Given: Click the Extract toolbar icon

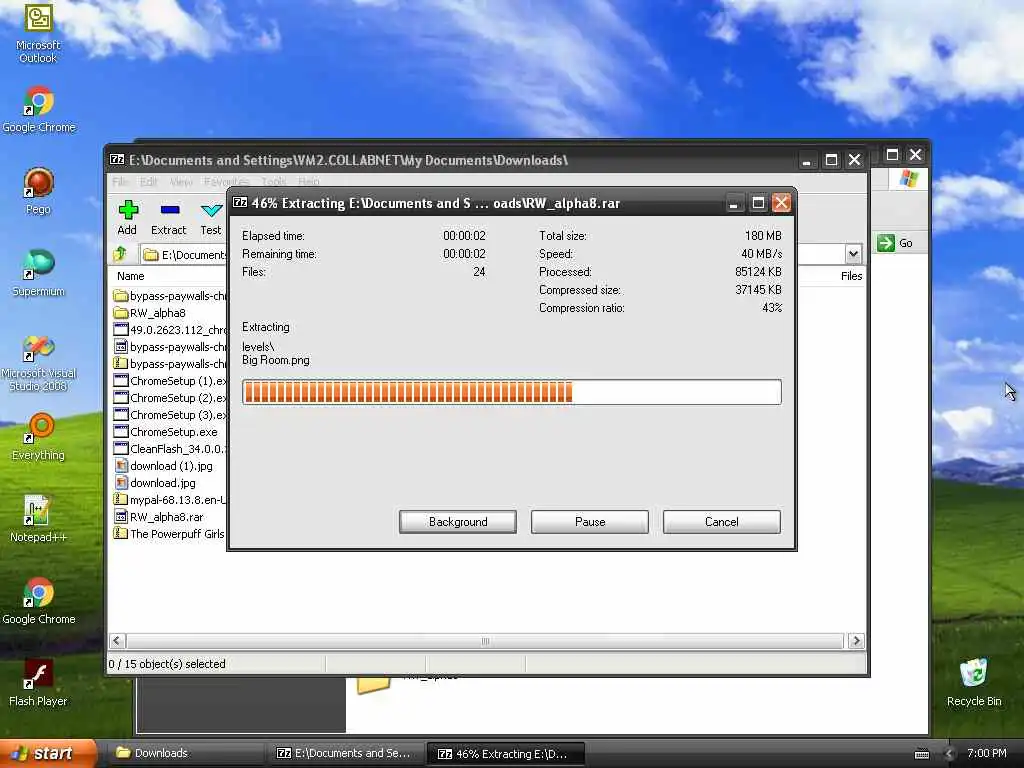Looking at the screenshot, I should (168, 217).
